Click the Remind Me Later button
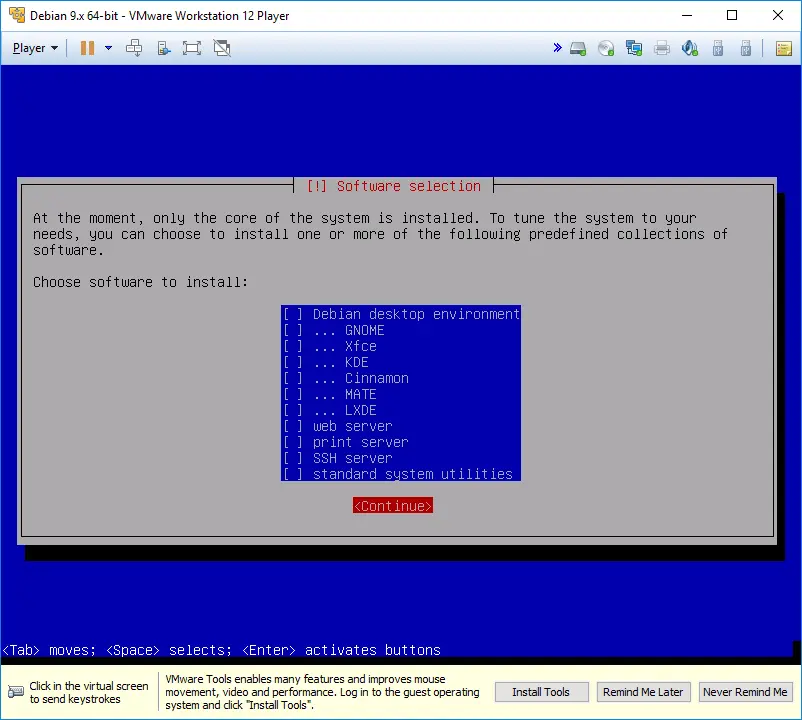 [643, 692]
